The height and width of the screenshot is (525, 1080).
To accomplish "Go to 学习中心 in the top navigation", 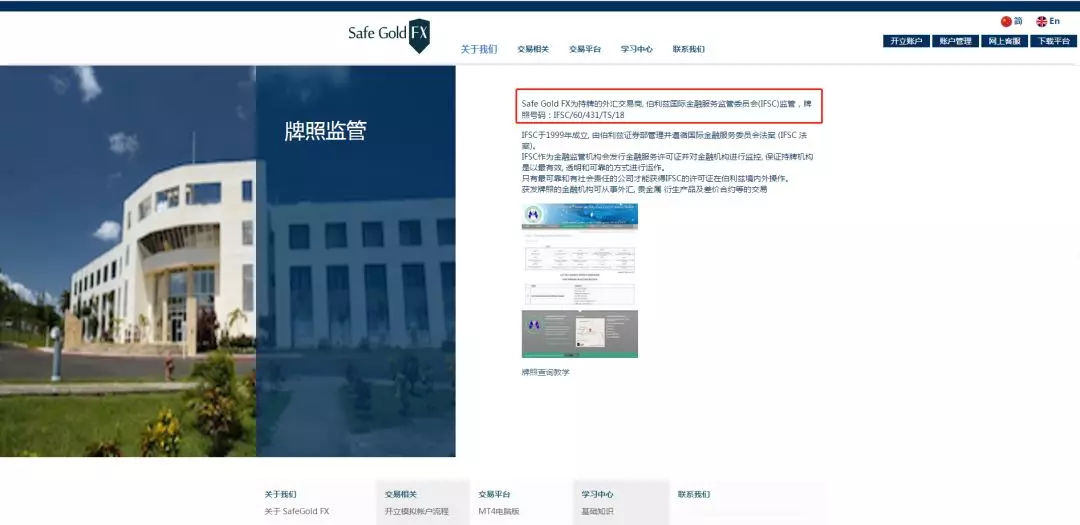I will (636, 49).
